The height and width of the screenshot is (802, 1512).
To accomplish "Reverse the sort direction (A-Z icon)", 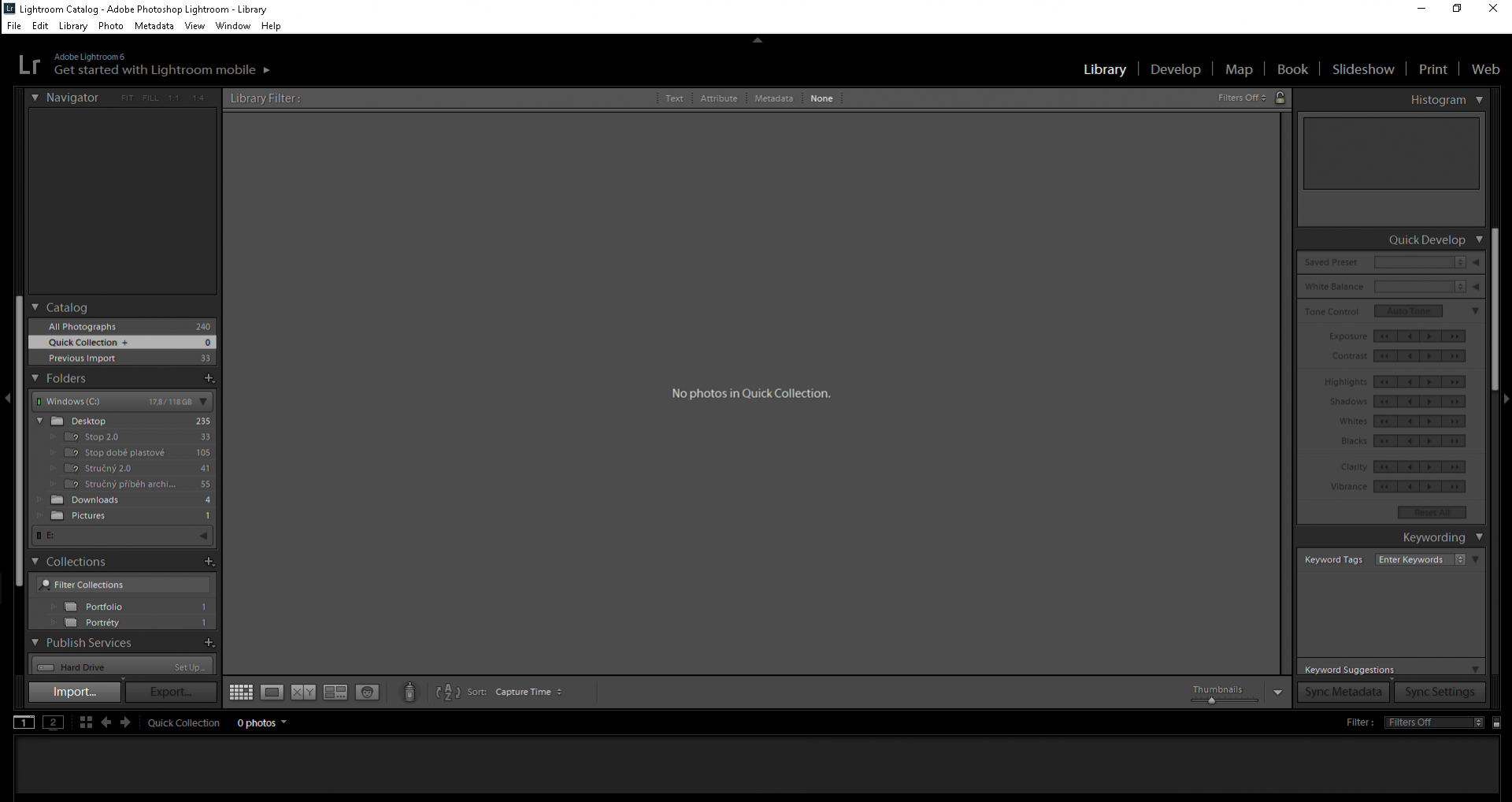I will point(448,692).
